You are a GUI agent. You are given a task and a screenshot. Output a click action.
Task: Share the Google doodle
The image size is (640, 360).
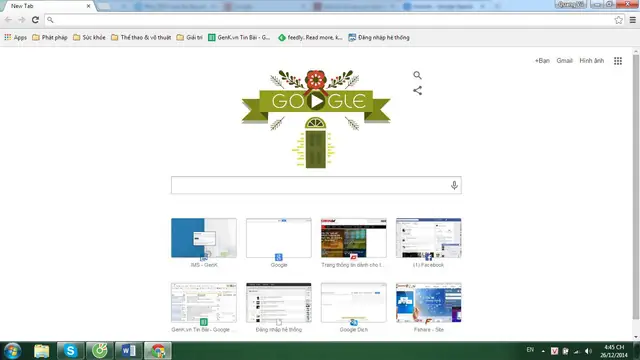tap(417, 91)
